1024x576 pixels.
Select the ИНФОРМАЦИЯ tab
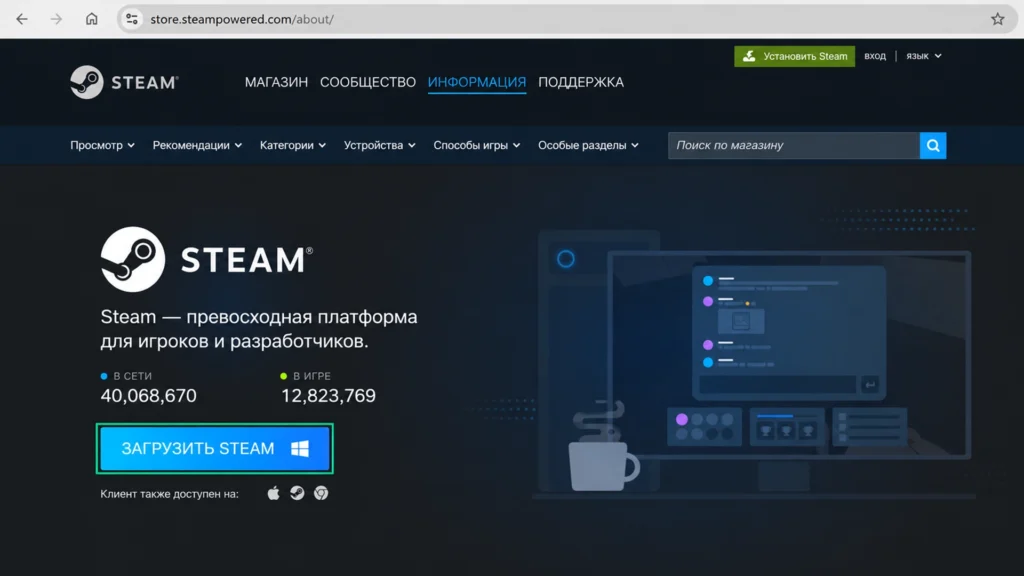click(477, 82)
